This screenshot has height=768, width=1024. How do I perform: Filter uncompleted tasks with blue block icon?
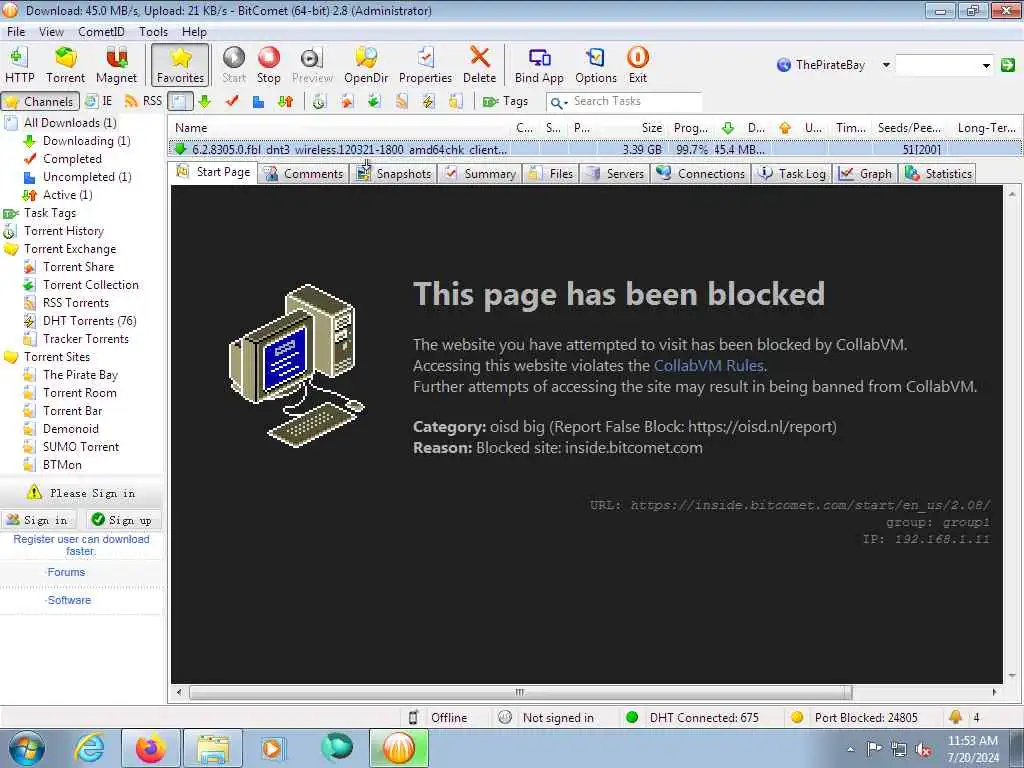(258, 101)
